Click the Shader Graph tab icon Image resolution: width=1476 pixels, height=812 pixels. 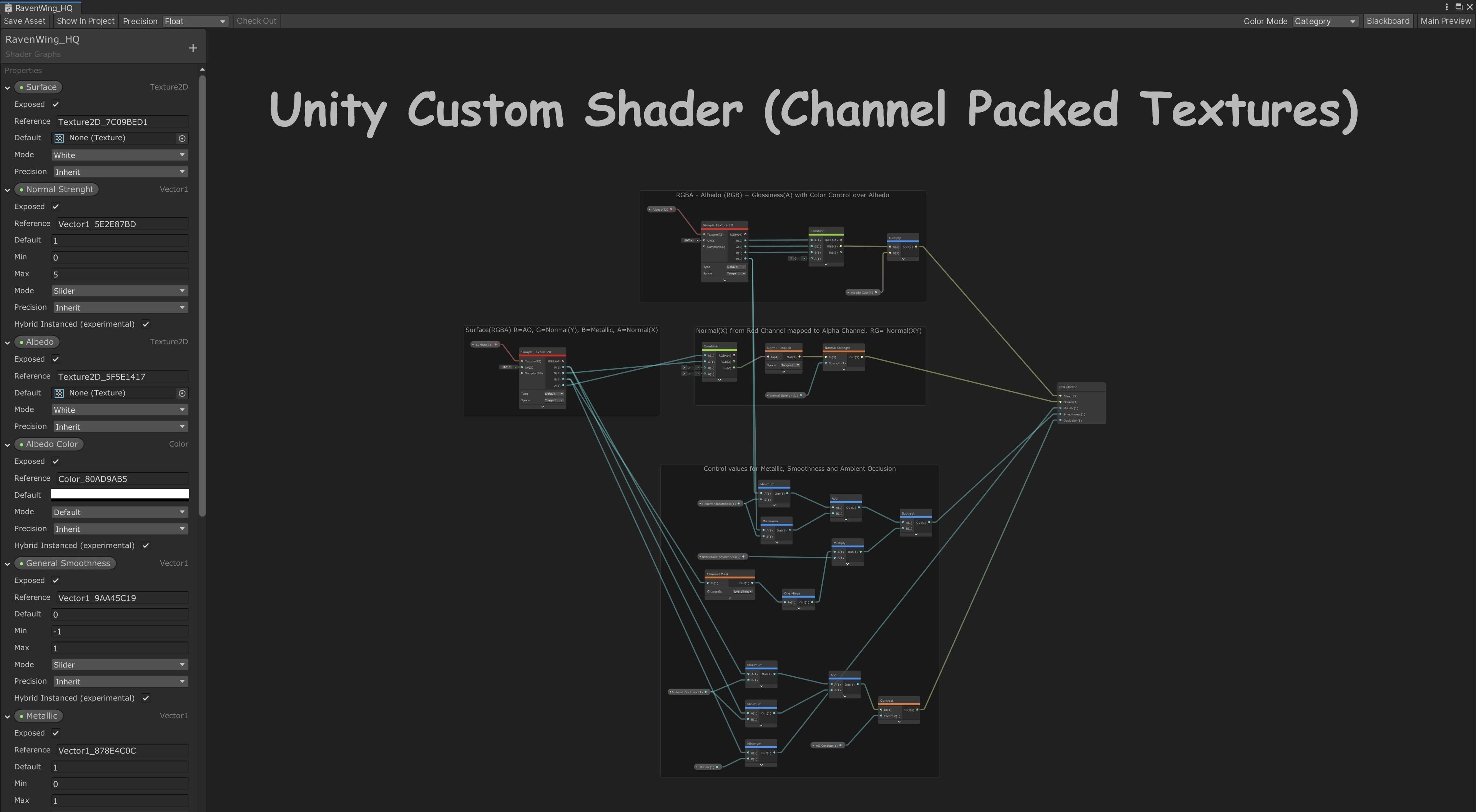pos(8,8)
